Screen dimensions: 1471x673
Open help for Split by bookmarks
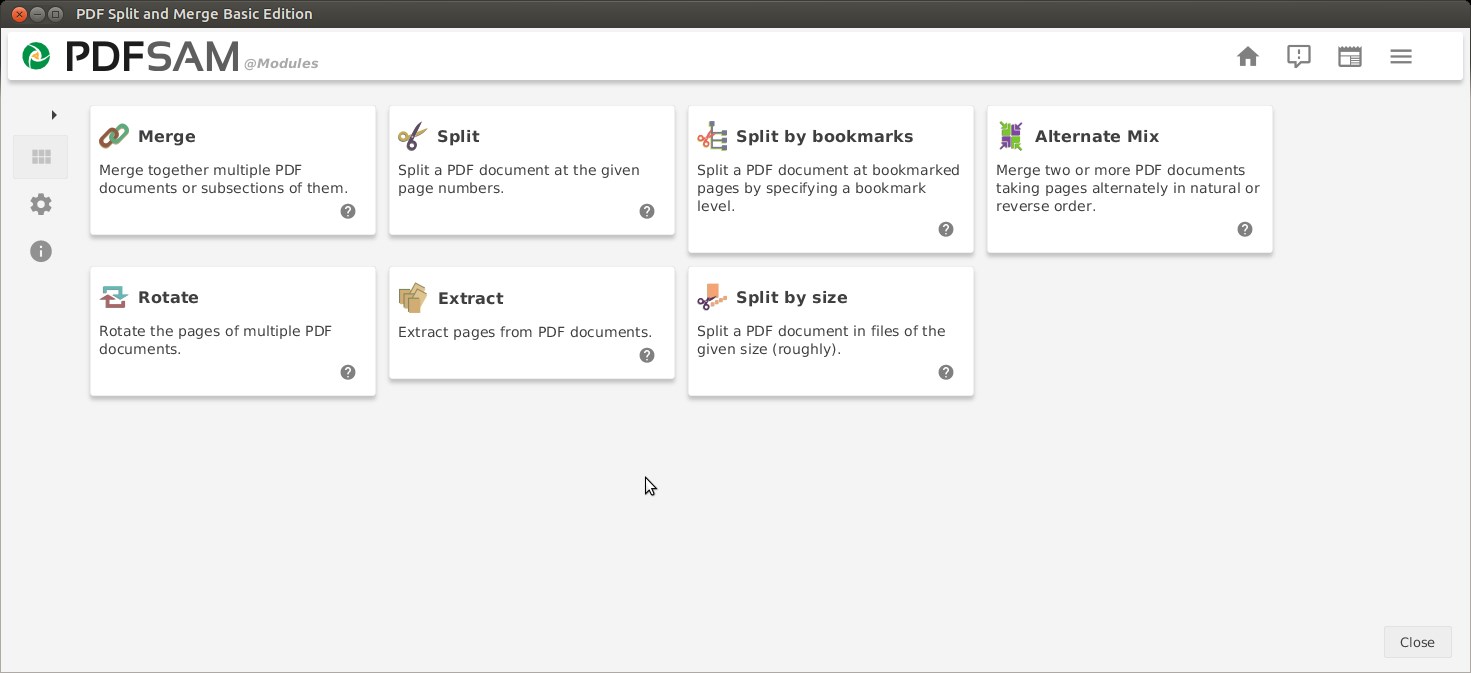click(x=946, y=229)
